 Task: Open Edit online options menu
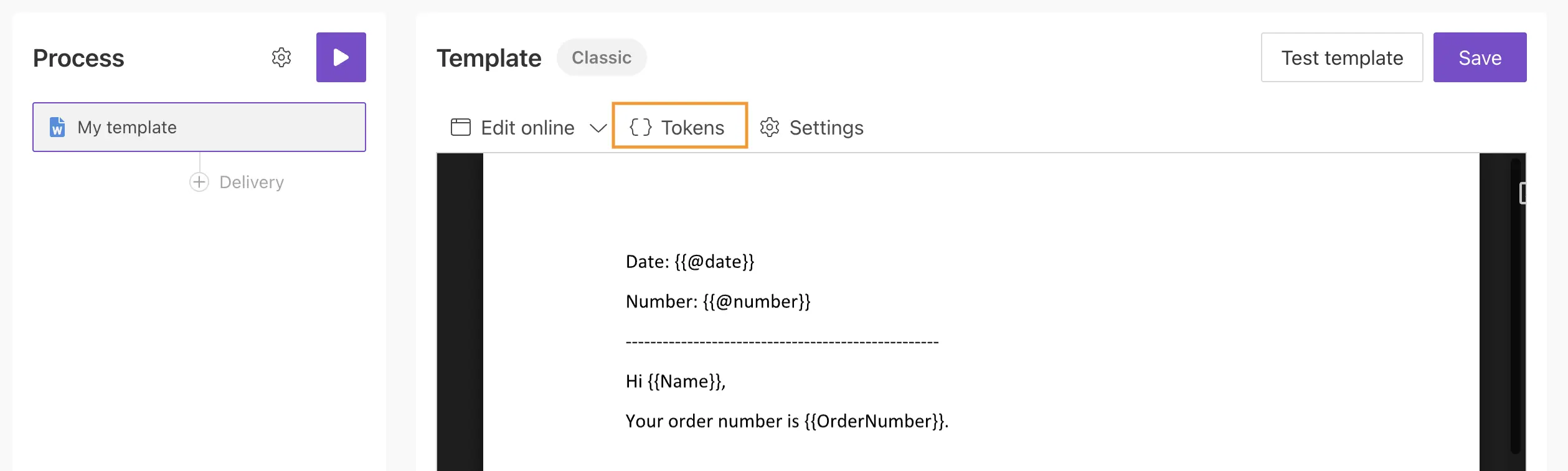tap(527, 127)
